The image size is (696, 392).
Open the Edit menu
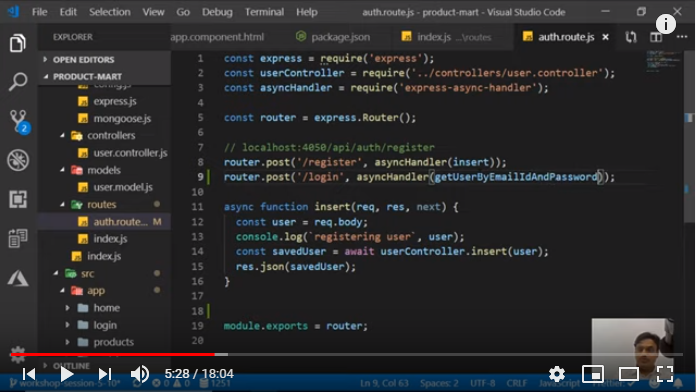click(x=68, y=12)
